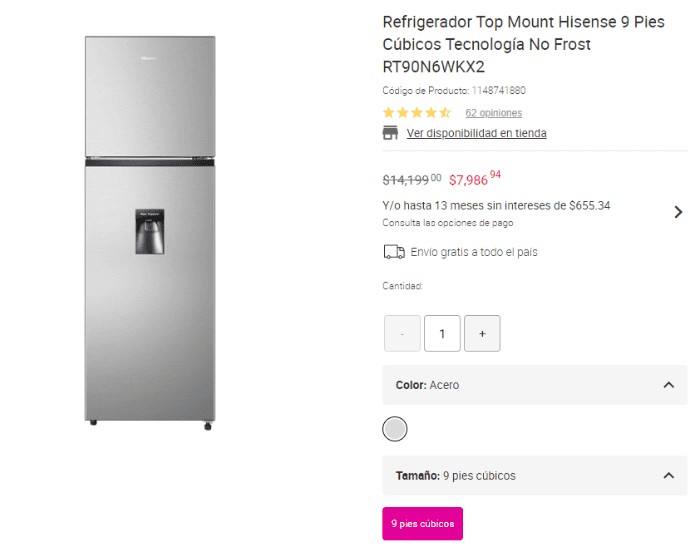Click the star rating icons
Viewport: 700px width, 552px height.
[417, 113]
